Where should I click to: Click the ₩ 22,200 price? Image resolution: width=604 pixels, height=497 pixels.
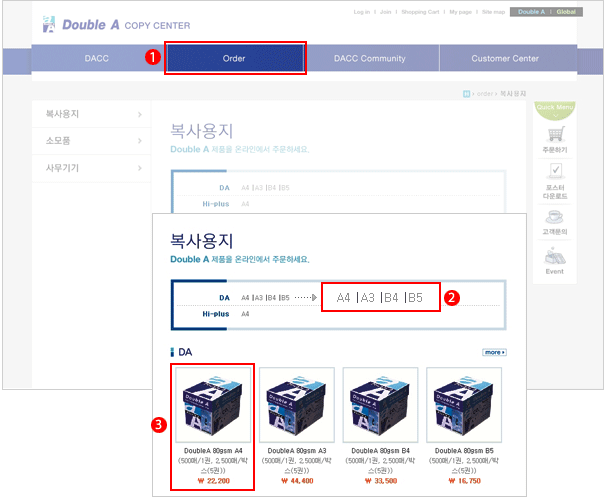coord(213,481)
